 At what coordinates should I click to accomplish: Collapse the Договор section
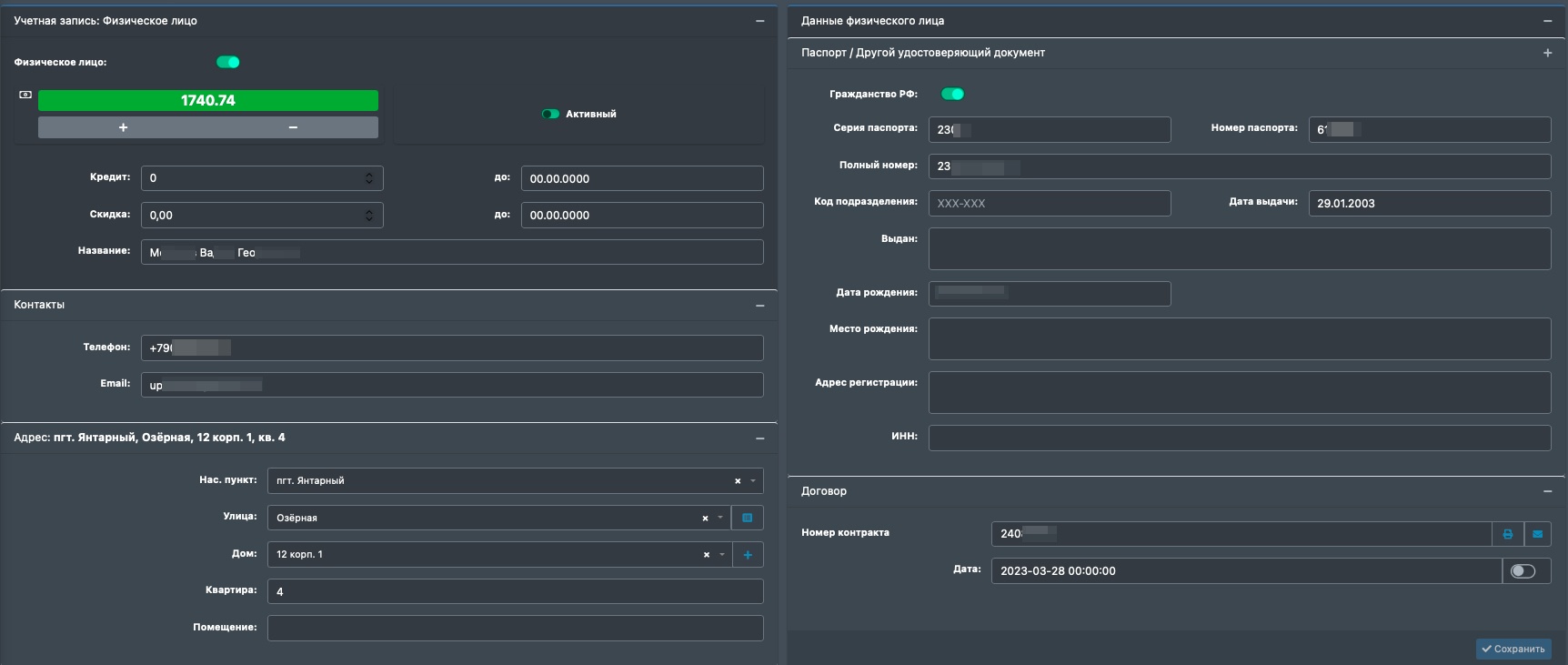(1547, 491)
